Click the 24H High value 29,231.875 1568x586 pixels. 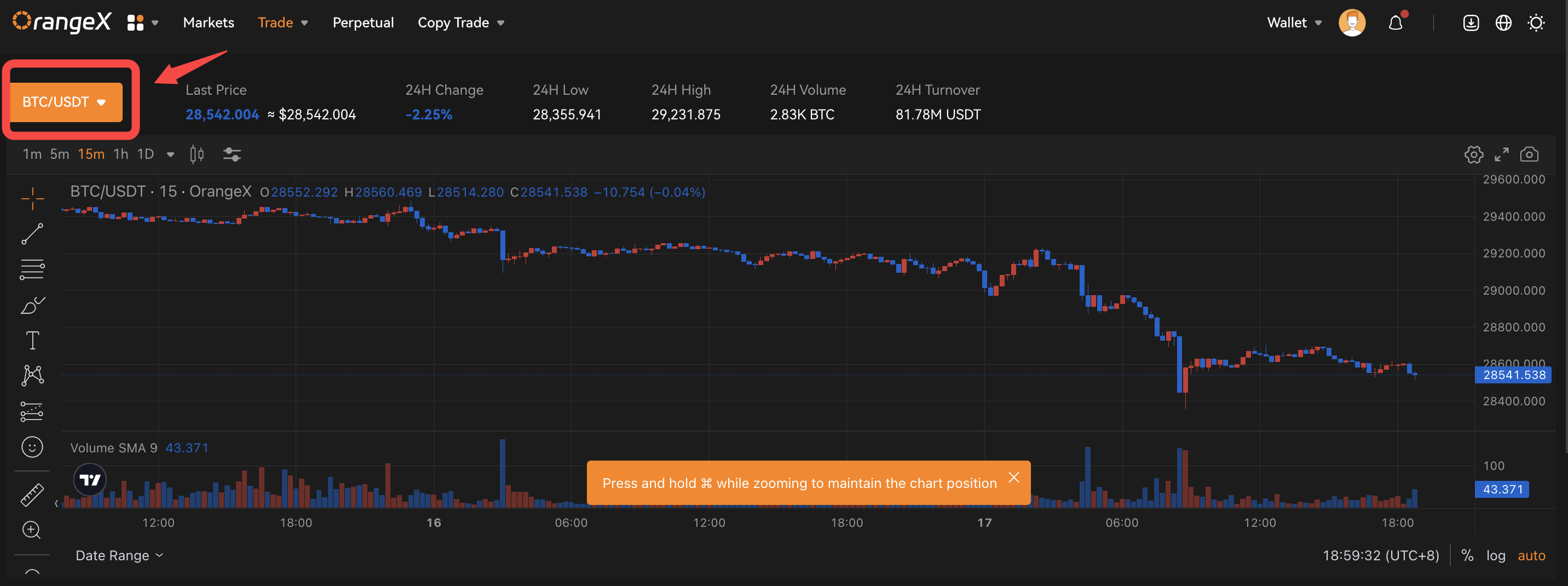(x=686, y=114)
